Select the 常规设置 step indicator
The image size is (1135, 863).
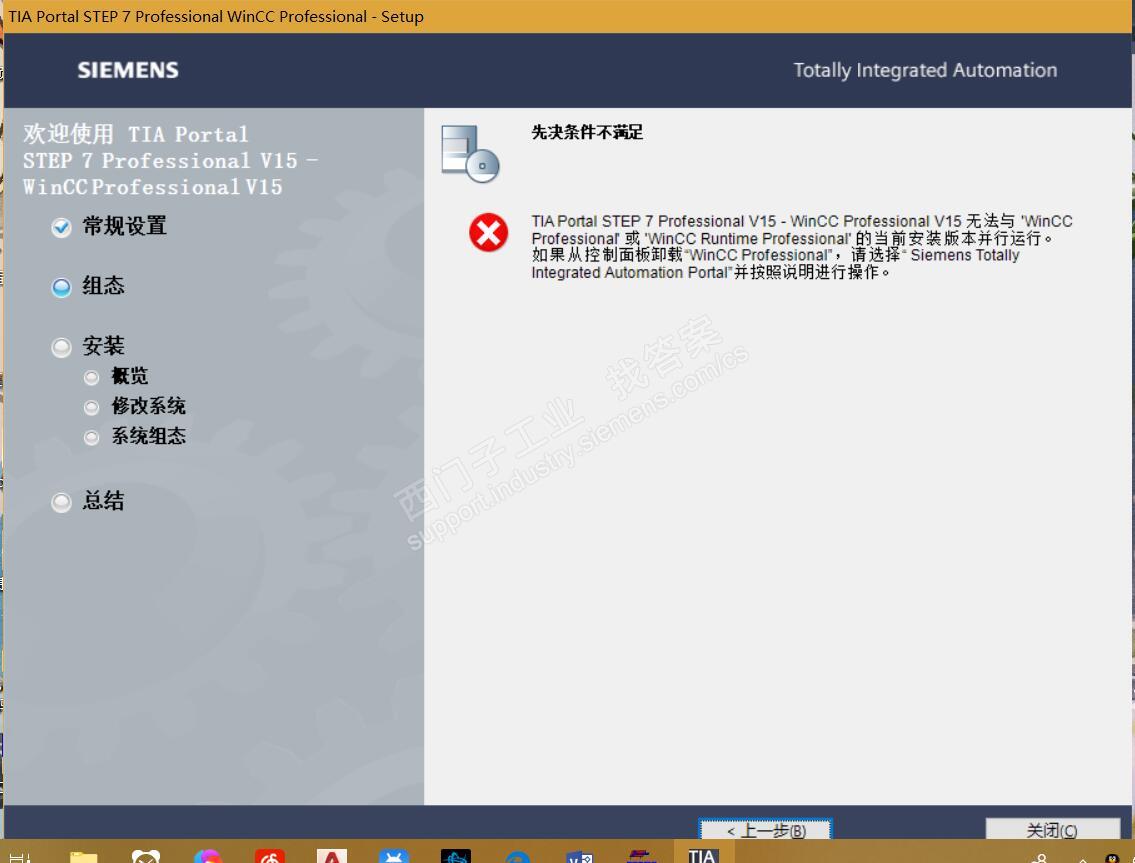[62, 227]
